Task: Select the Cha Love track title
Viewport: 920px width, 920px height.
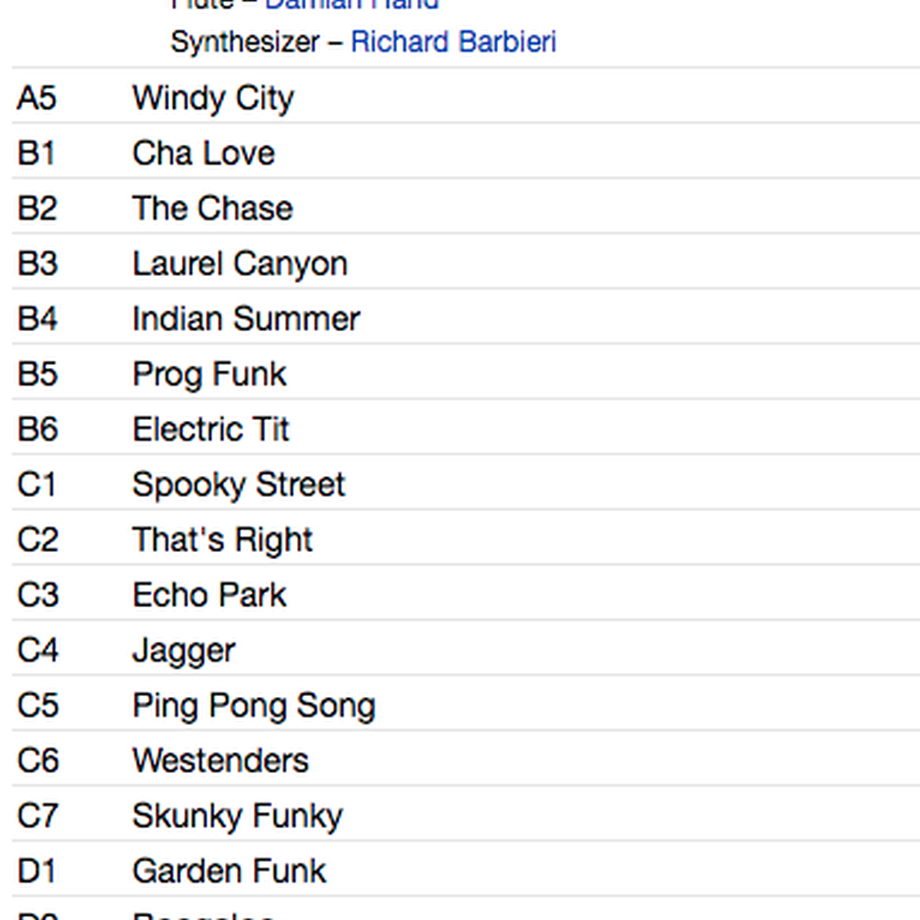Action: pos(204,153)
